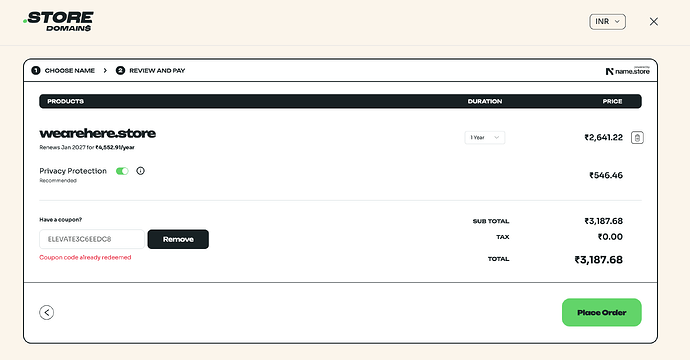Toggle off Privacy Protection switch
The height and width of the screenshot is (360, 690).
tap(122, 171)
